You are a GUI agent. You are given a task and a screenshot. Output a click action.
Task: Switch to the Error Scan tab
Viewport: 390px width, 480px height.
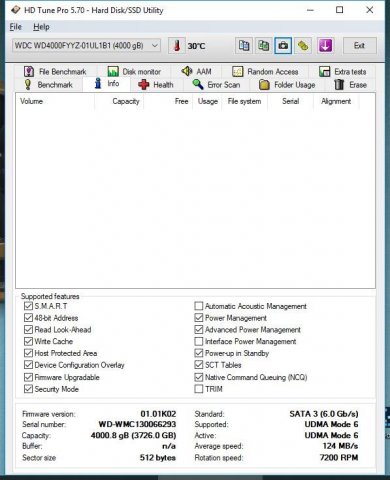216,85
